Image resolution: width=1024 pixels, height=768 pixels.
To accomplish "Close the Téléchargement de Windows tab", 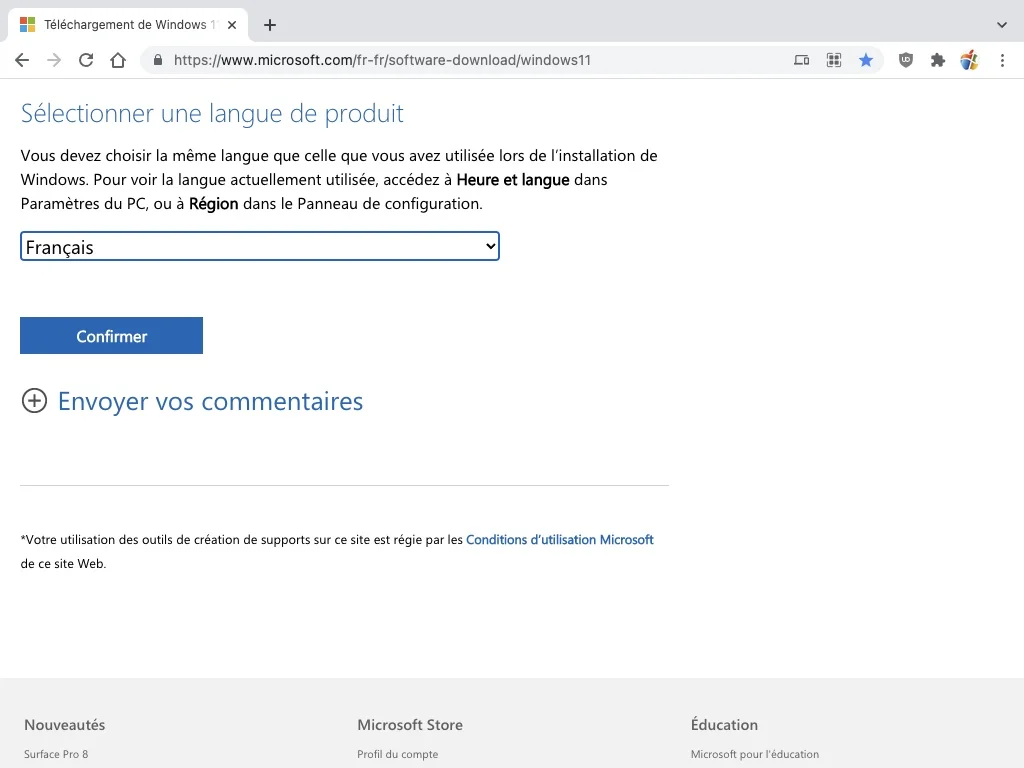I will click(232, 25).
